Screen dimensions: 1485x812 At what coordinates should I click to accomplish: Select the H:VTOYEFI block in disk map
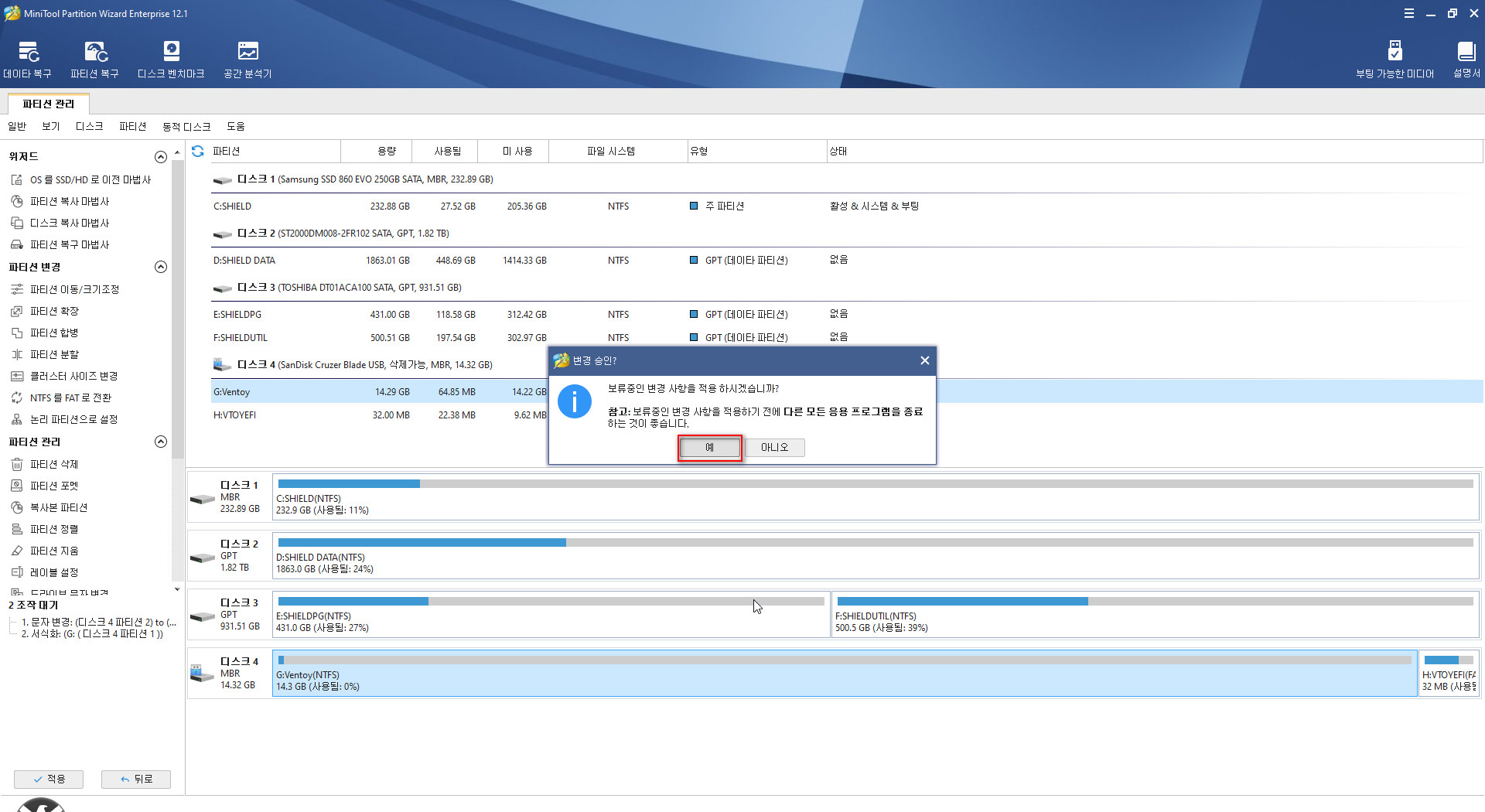click(1449, 674)
